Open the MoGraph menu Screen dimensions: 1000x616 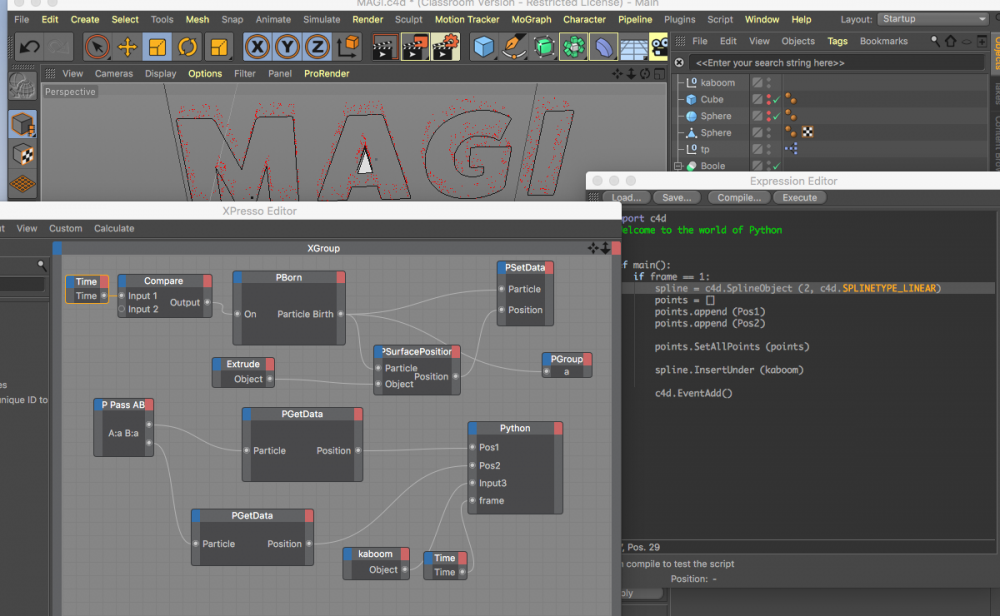[530, 19]
